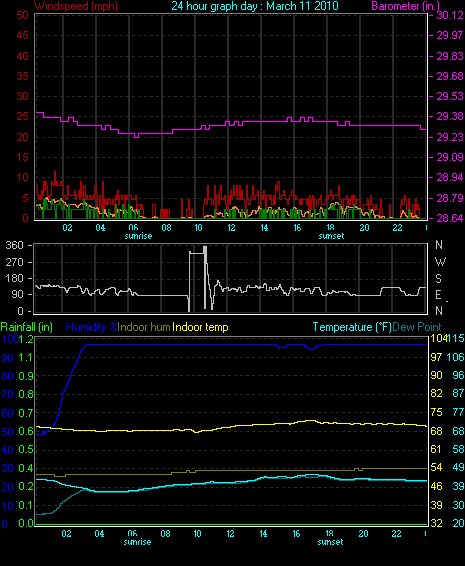This screenshot has height=566, width=465.
Task: Click the W compass direction label
Action: tap(440, 262)
